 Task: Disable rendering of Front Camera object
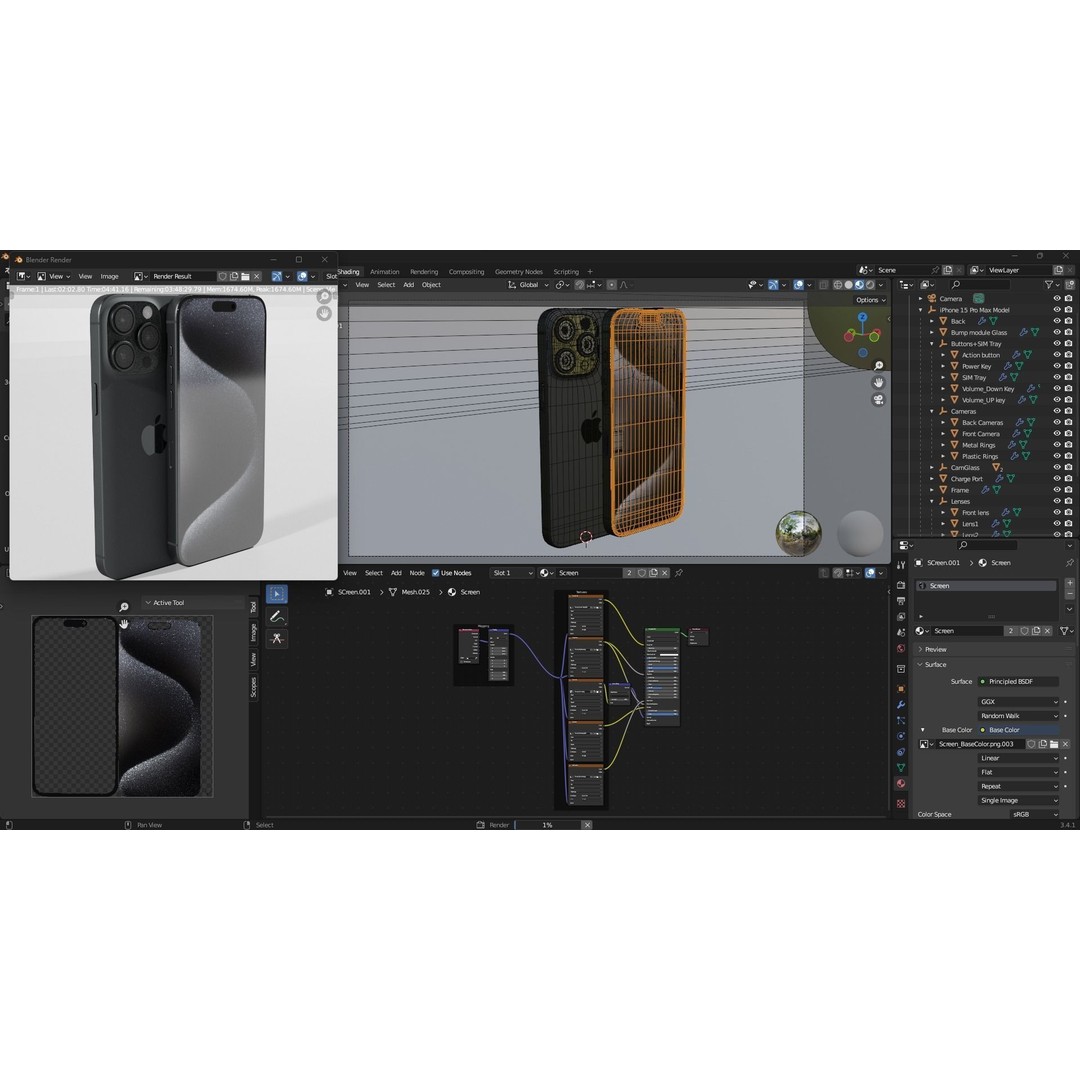[x=1068, y=433]
